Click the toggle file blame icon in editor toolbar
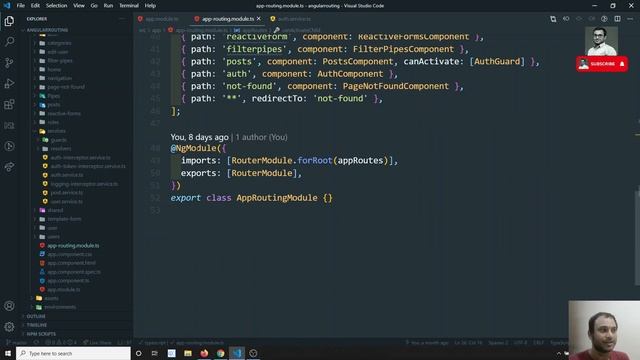640x360 pixels. [604, 19]
